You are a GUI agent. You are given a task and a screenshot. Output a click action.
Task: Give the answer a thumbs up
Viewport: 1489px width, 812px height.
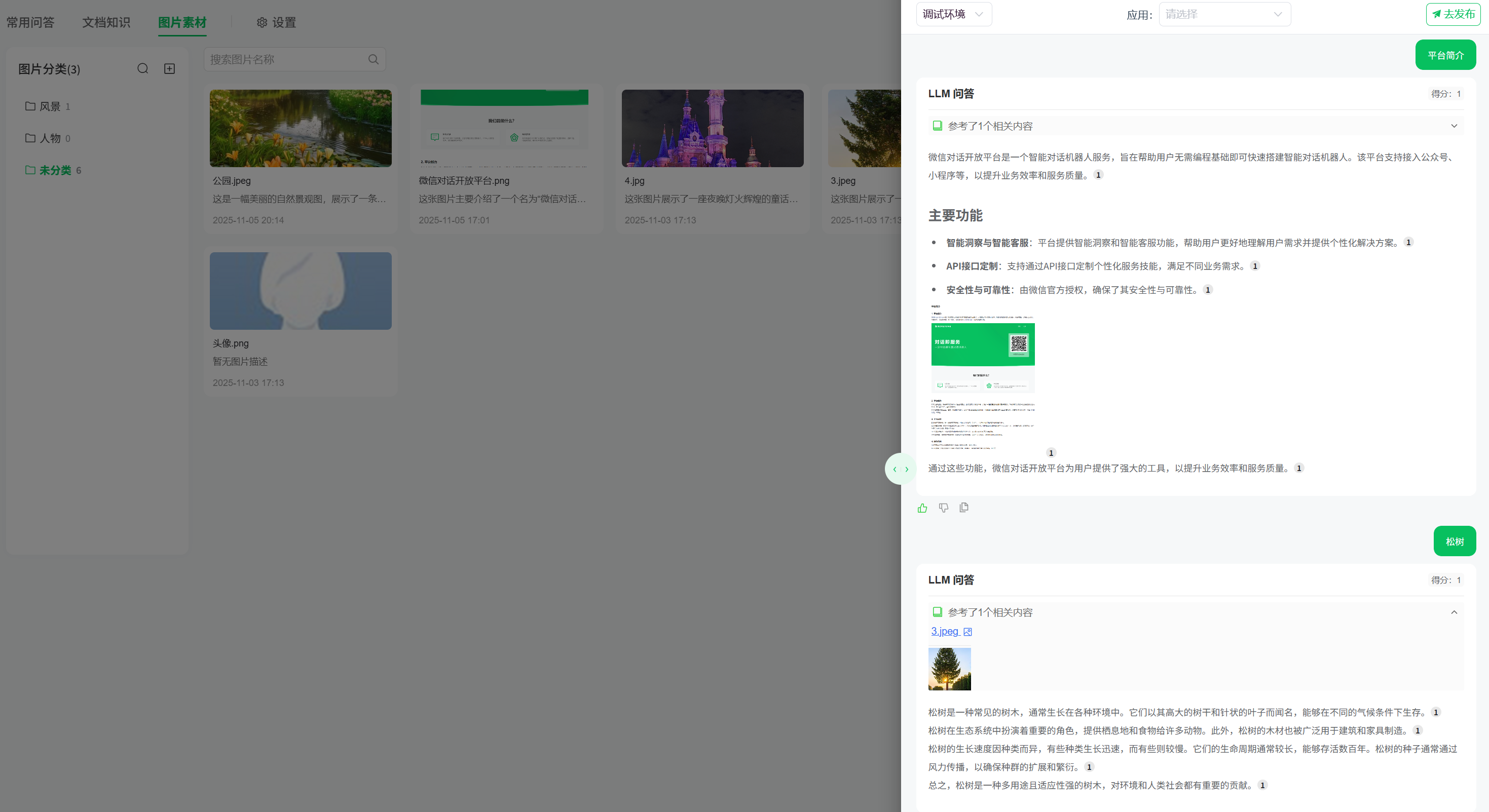coord(922,508)
